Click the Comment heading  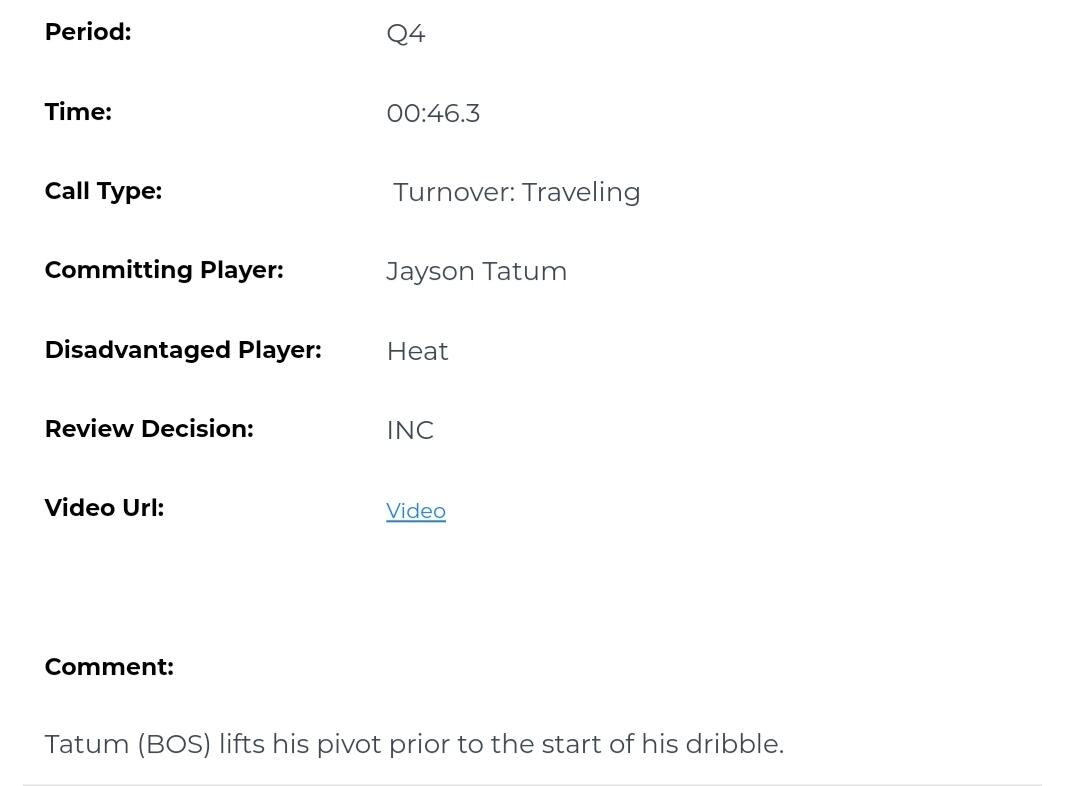point(109,667)
